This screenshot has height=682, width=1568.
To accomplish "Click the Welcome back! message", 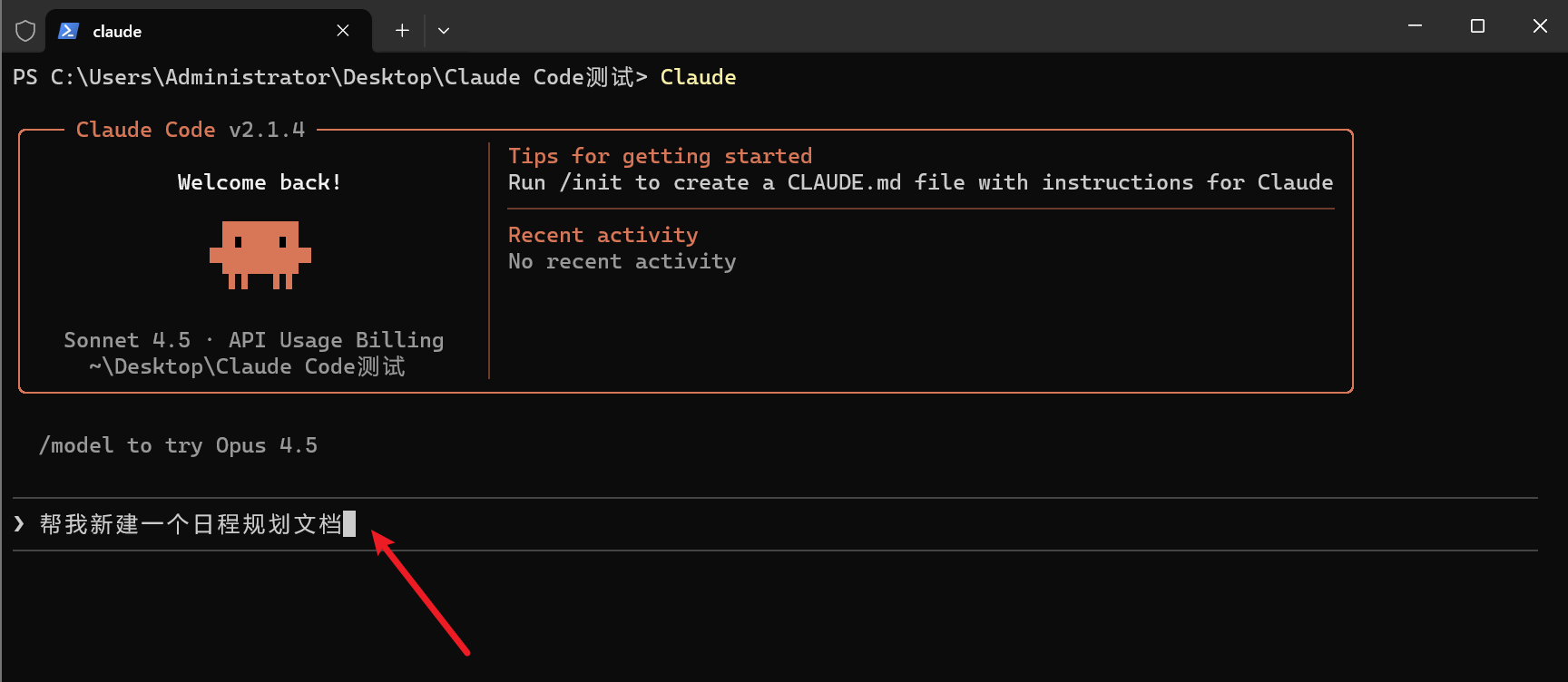I will point(260,182).
